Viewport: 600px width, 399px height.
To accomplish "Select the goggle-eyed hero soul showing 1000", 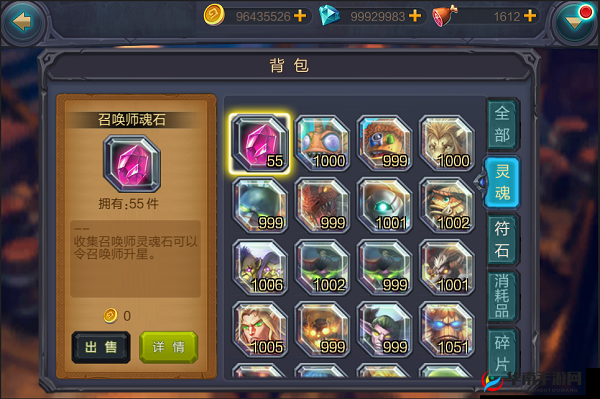I will (322, 143).
